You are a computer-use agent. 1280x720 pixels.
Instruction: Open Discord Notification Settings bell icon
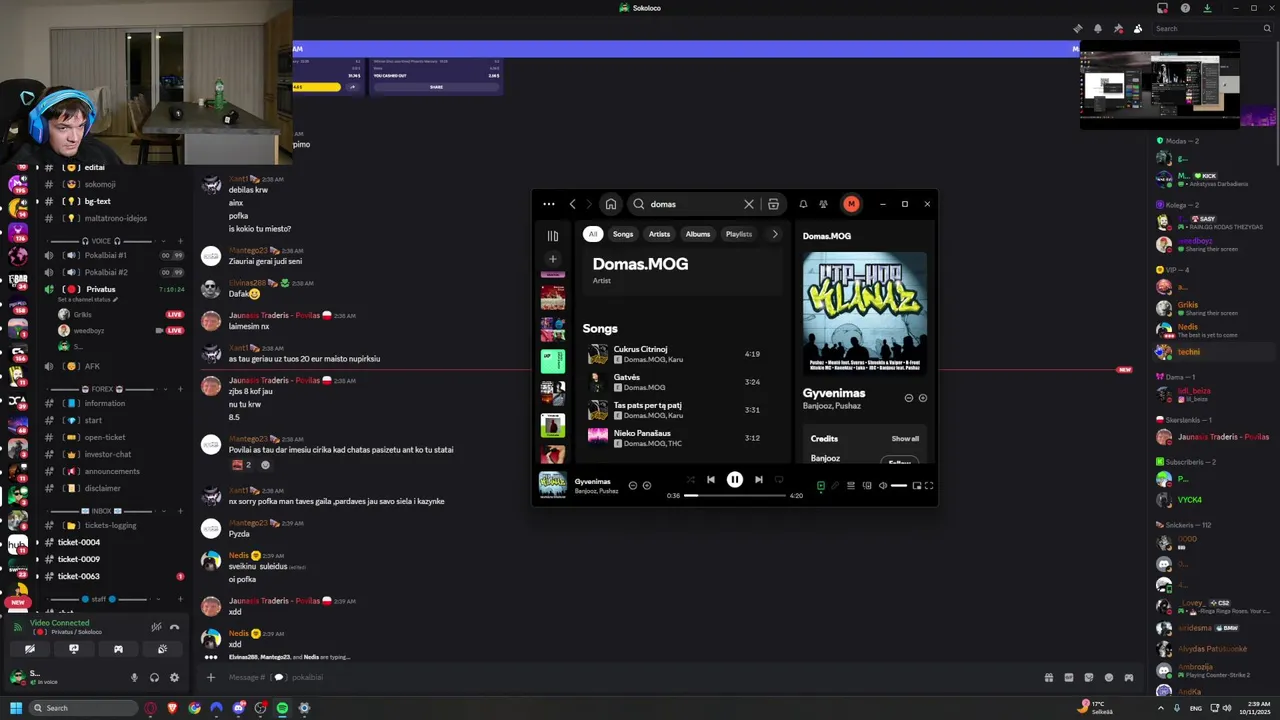1098,29
